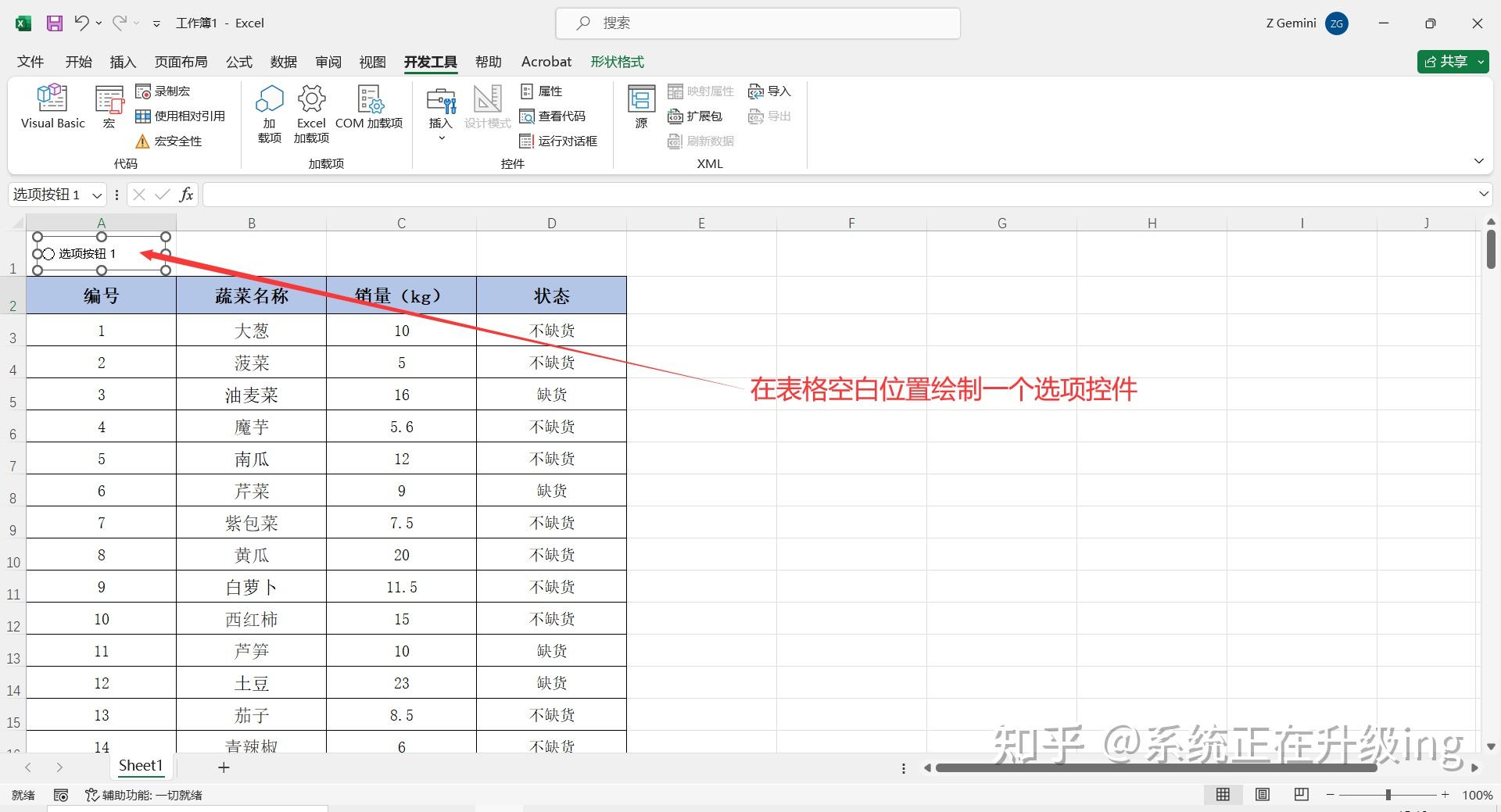
Task: Collapse the ribbon with chevron
Action: (x=1478, y=161)
